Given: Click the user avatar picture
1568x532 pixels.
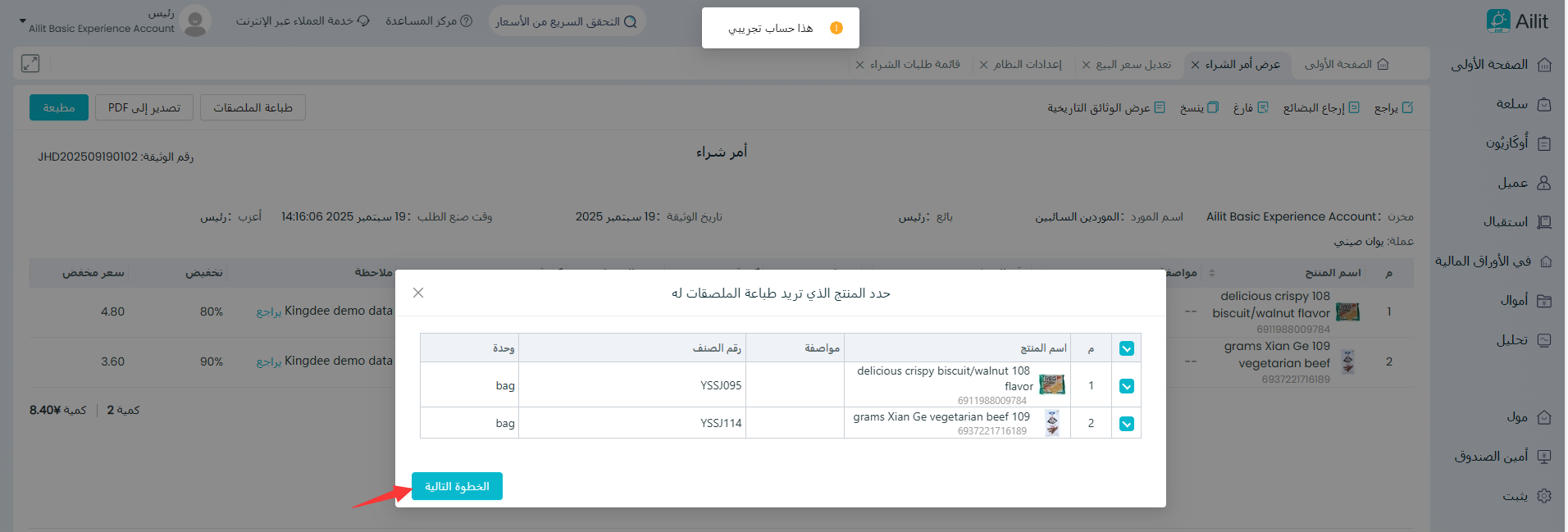Looking at the screenshot, I should (195, 21).
